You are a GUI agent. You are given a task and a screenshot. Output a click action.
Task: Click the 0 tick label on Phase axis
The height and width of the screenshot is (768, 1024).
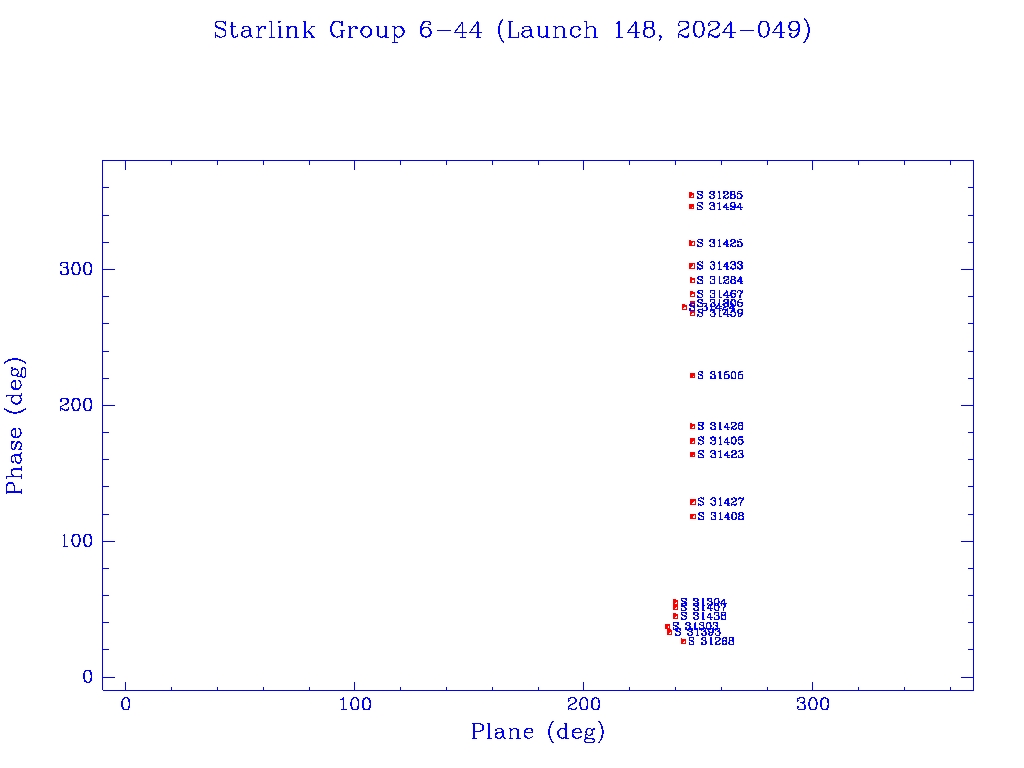[x=88, y=677]
